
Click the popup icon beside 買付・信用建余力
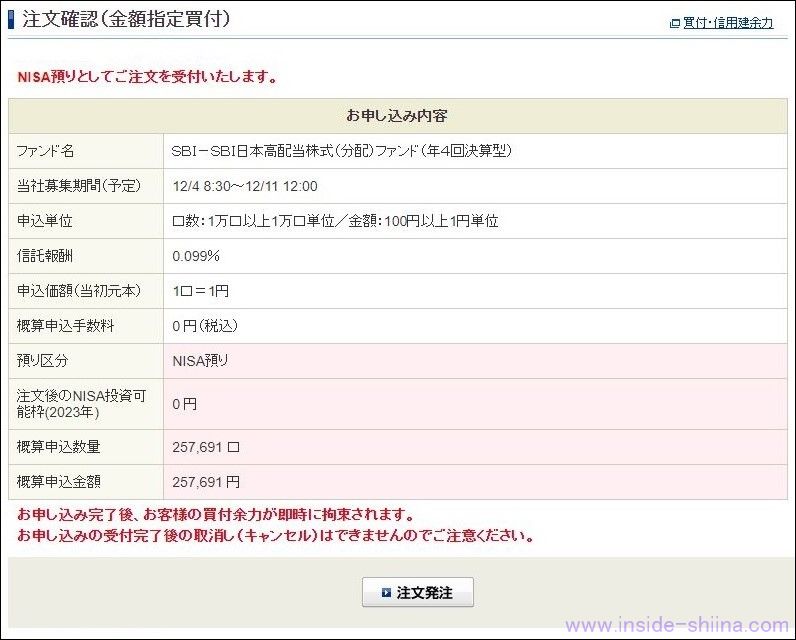tap(675, 23)
